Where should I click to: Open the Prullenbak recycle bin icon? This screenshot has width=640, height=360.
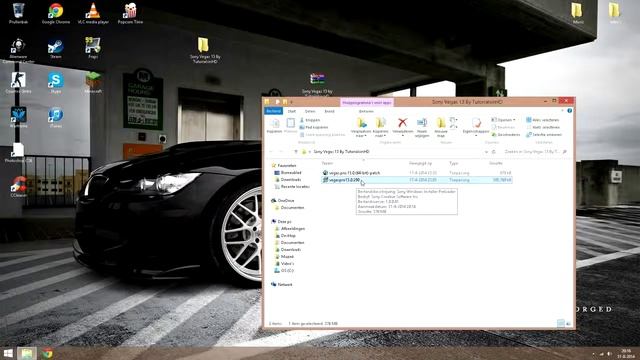[x=18, y=13]
